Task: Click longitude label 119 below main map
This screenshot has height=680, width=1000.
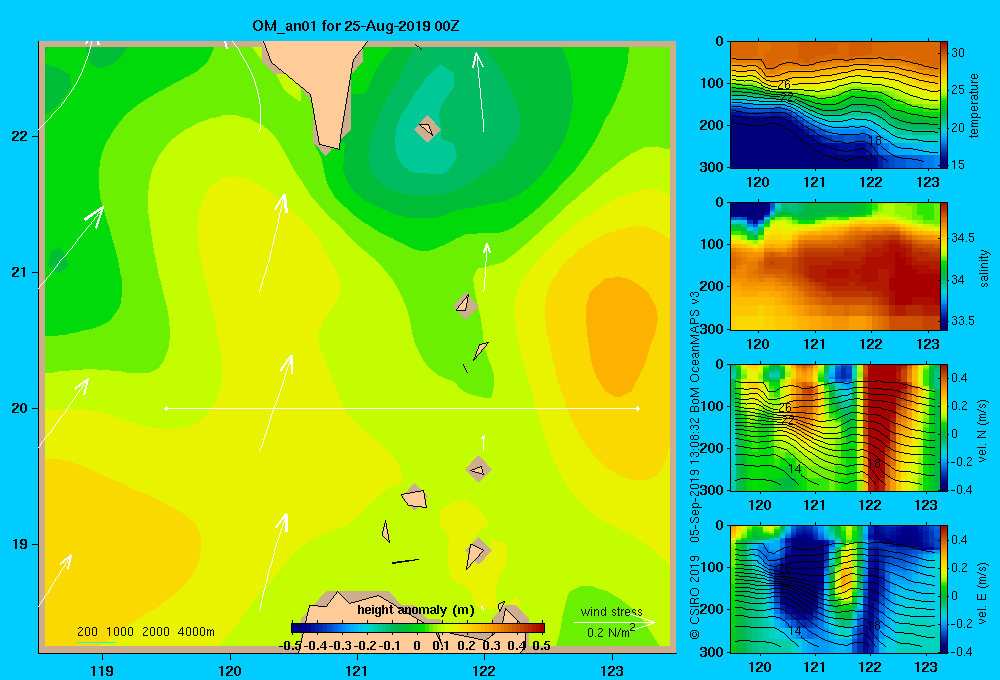Action: [102, 670]
